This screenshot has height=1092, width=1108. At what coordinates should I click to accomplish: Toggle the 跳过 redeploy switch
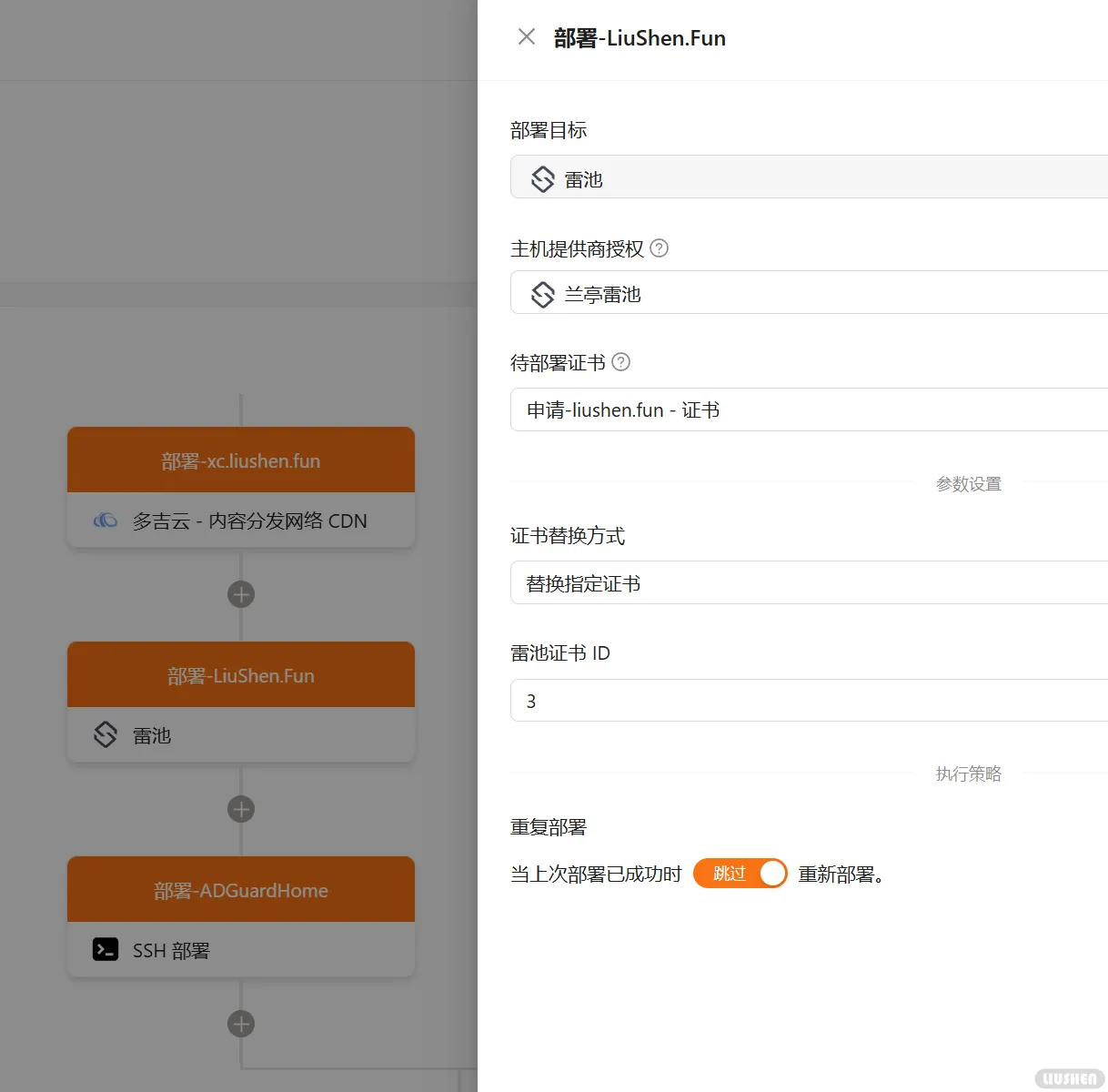point(740,874)
